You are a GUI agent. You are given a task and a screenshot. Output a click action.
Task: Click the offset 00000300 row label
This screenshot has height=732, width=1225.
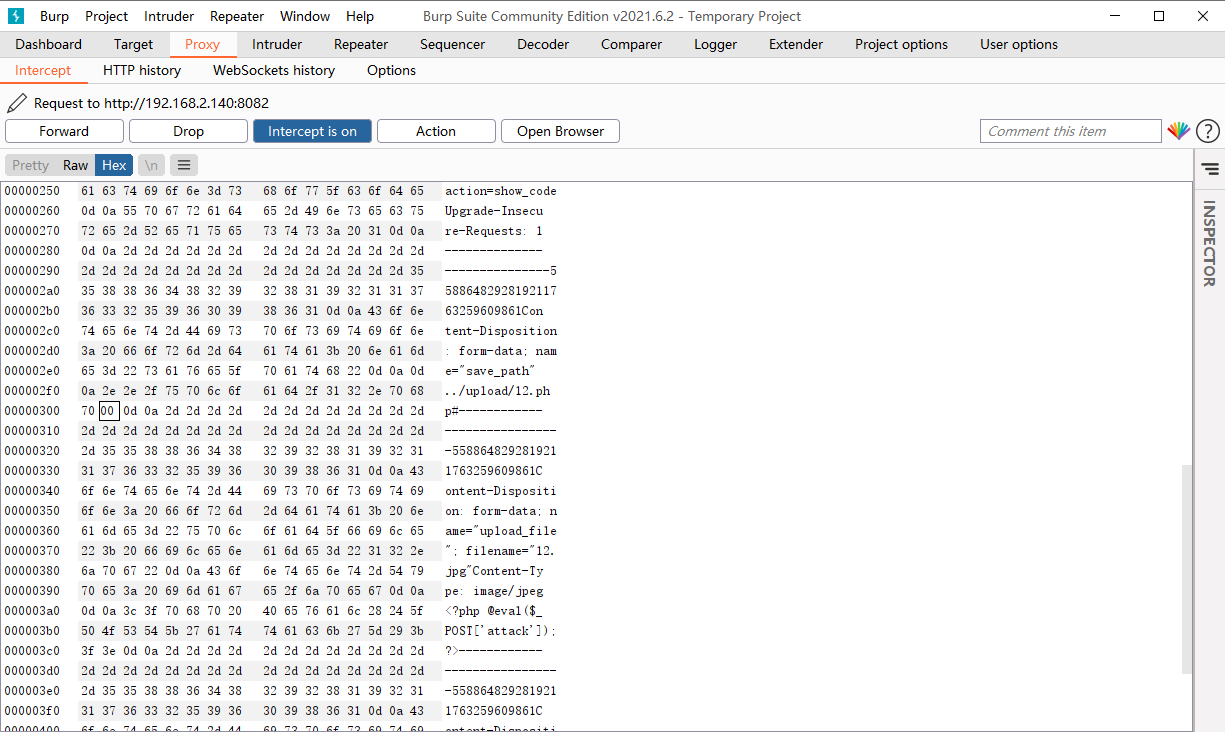32,410
